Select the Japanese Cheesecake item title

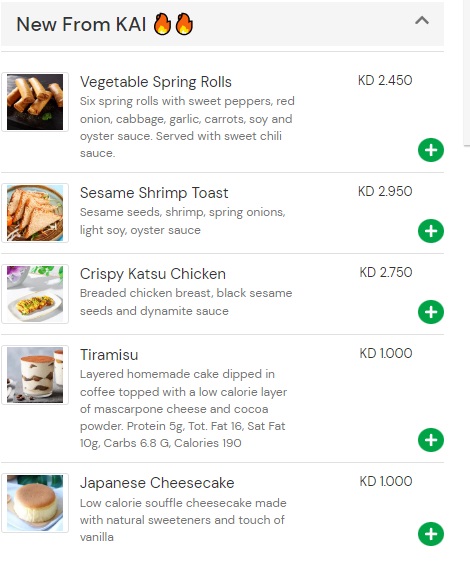tap(157, 483)
